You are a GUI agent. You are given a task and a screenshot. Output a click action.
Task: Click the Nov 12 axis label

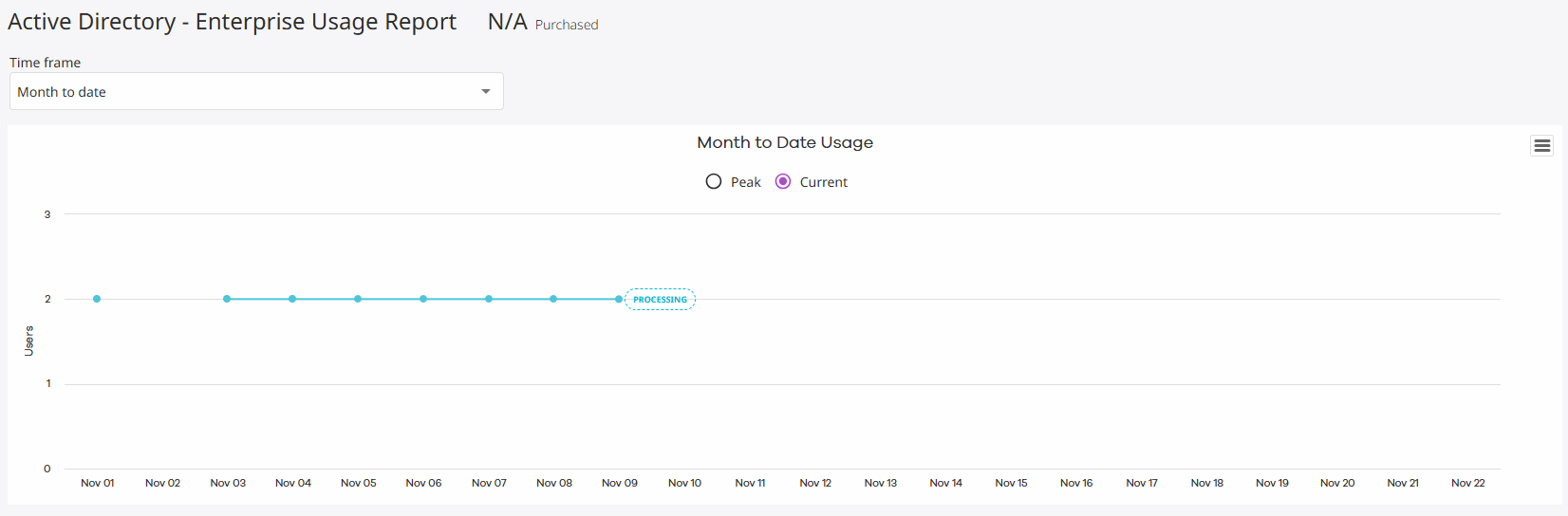click(815, 483)
